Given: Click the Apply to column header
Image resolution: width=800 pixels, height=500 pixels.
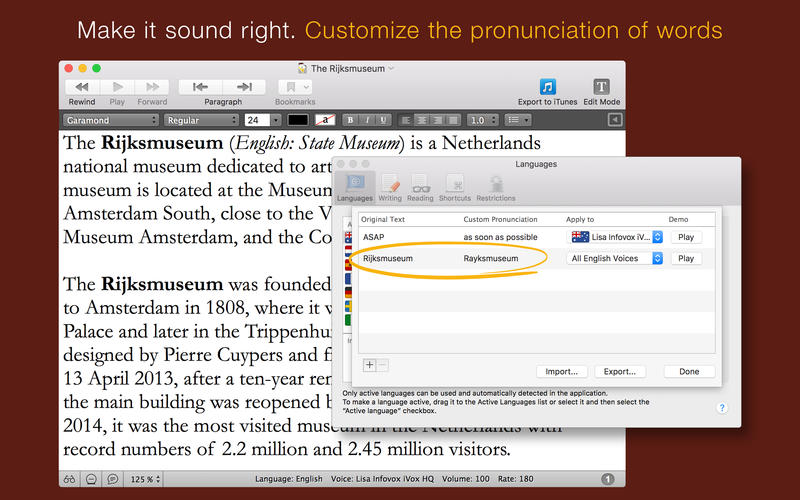Looking at the screenshot, I should [580, 219].
